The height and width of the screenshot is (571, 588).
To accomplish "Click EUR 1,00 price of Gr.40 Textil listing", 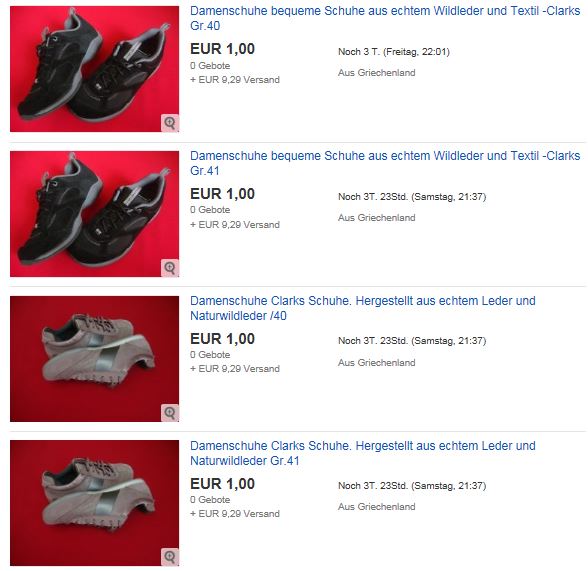I will click(222, 49).
